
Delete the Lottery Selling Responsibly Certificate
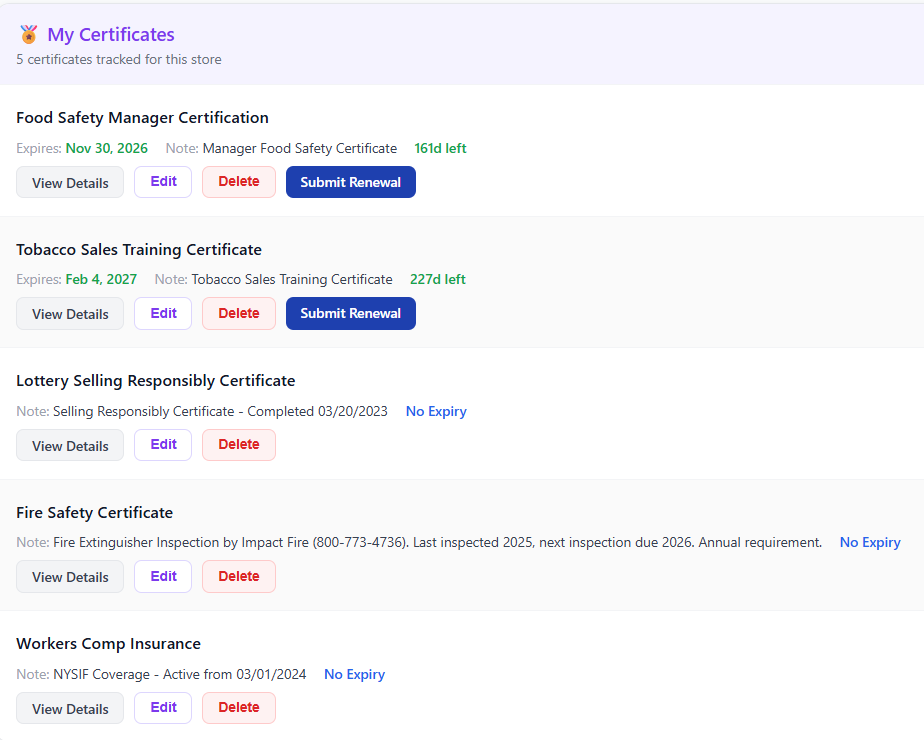click(x=239, y=445)
